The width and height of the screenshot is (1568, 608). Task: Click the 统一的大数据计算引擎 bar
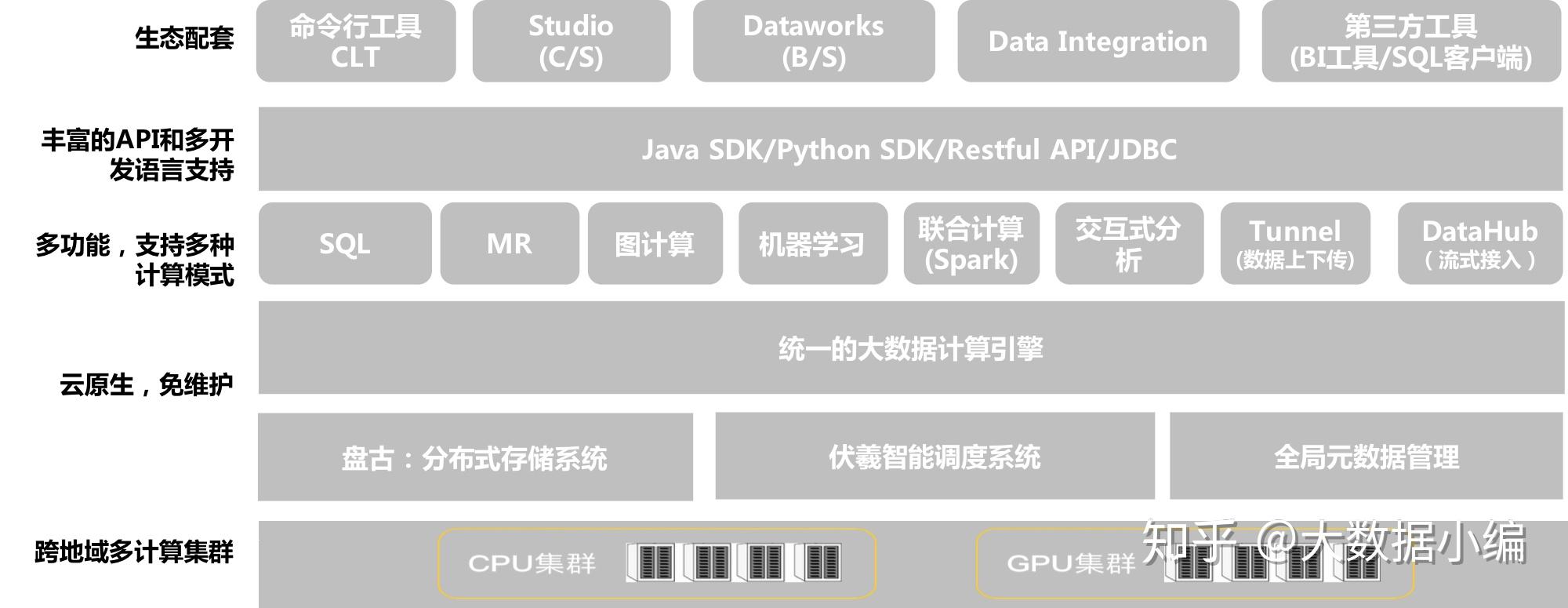tap(910, 348)
